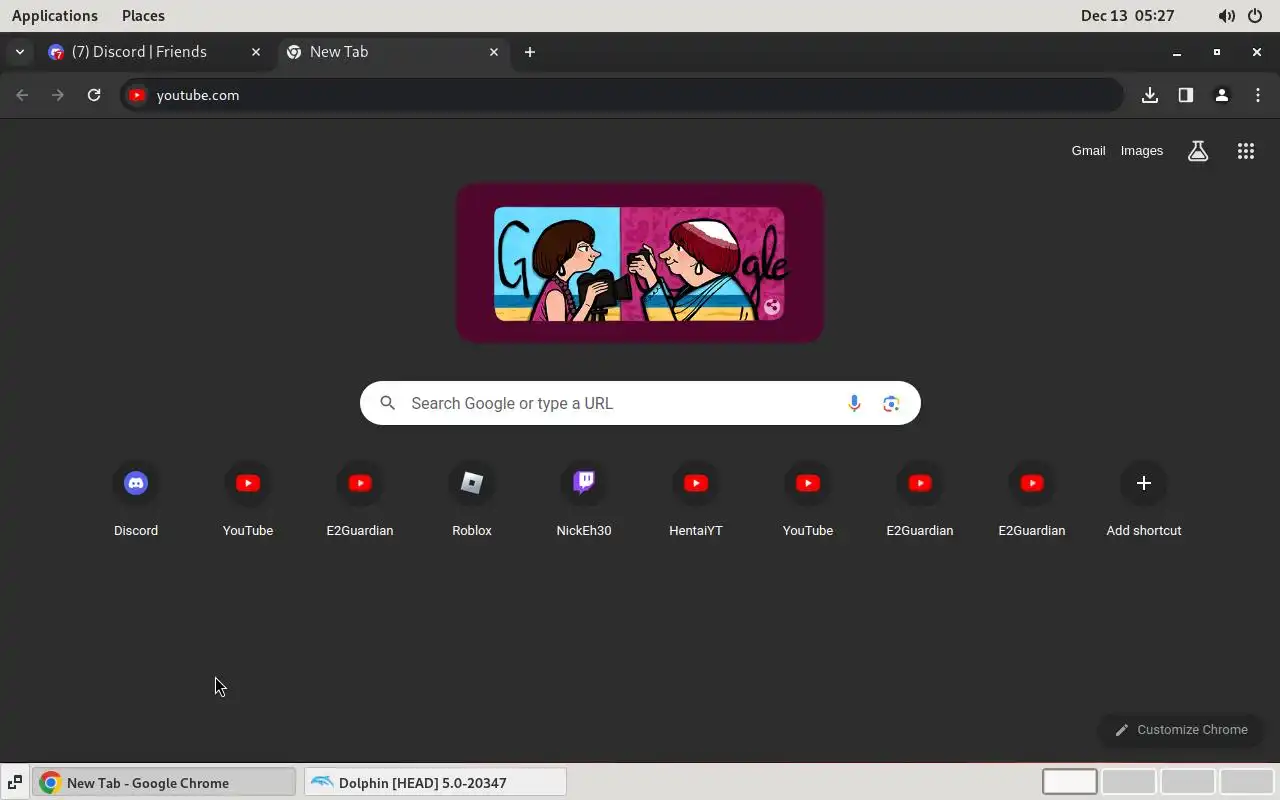The height and width of the screenshot is (800, 1280).
Task: Toggle the Chrome side panel
Action: (1186, 95)
